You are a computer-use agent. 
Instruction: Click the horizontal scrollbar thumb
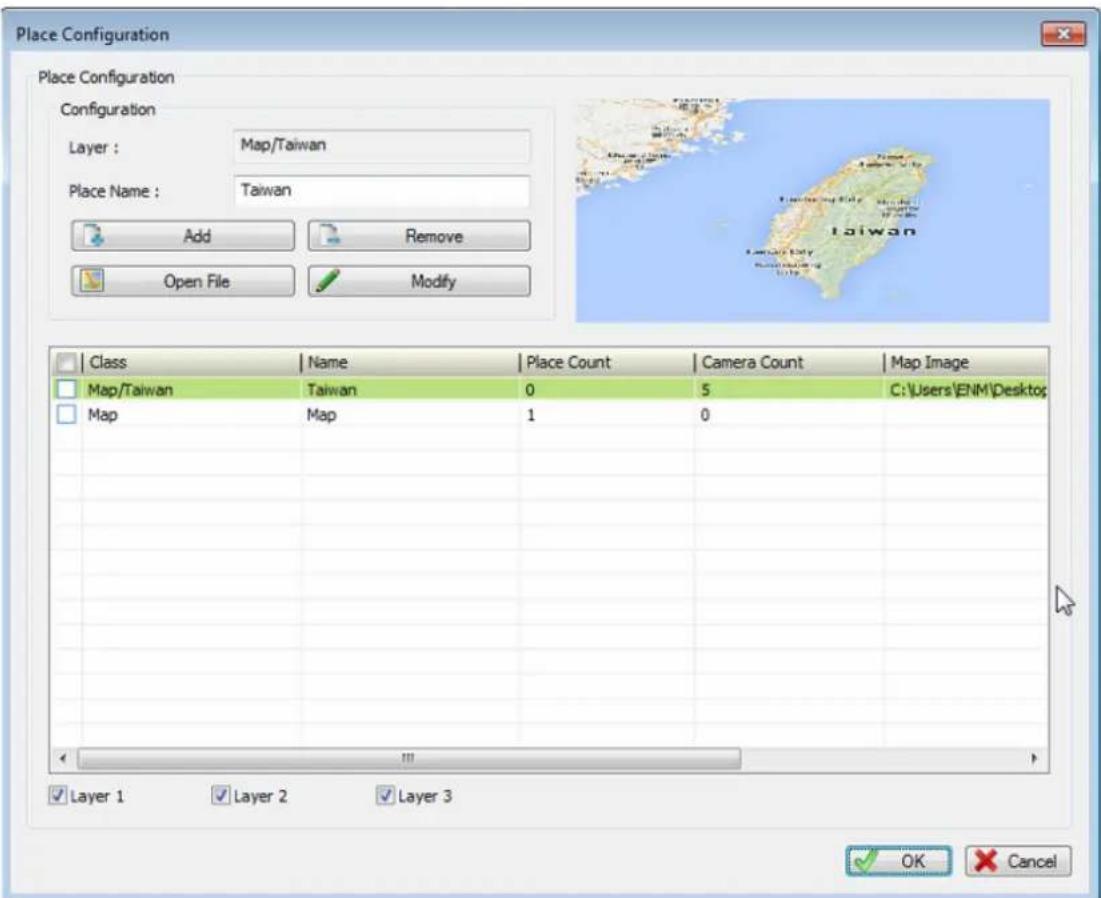[409, 758]
